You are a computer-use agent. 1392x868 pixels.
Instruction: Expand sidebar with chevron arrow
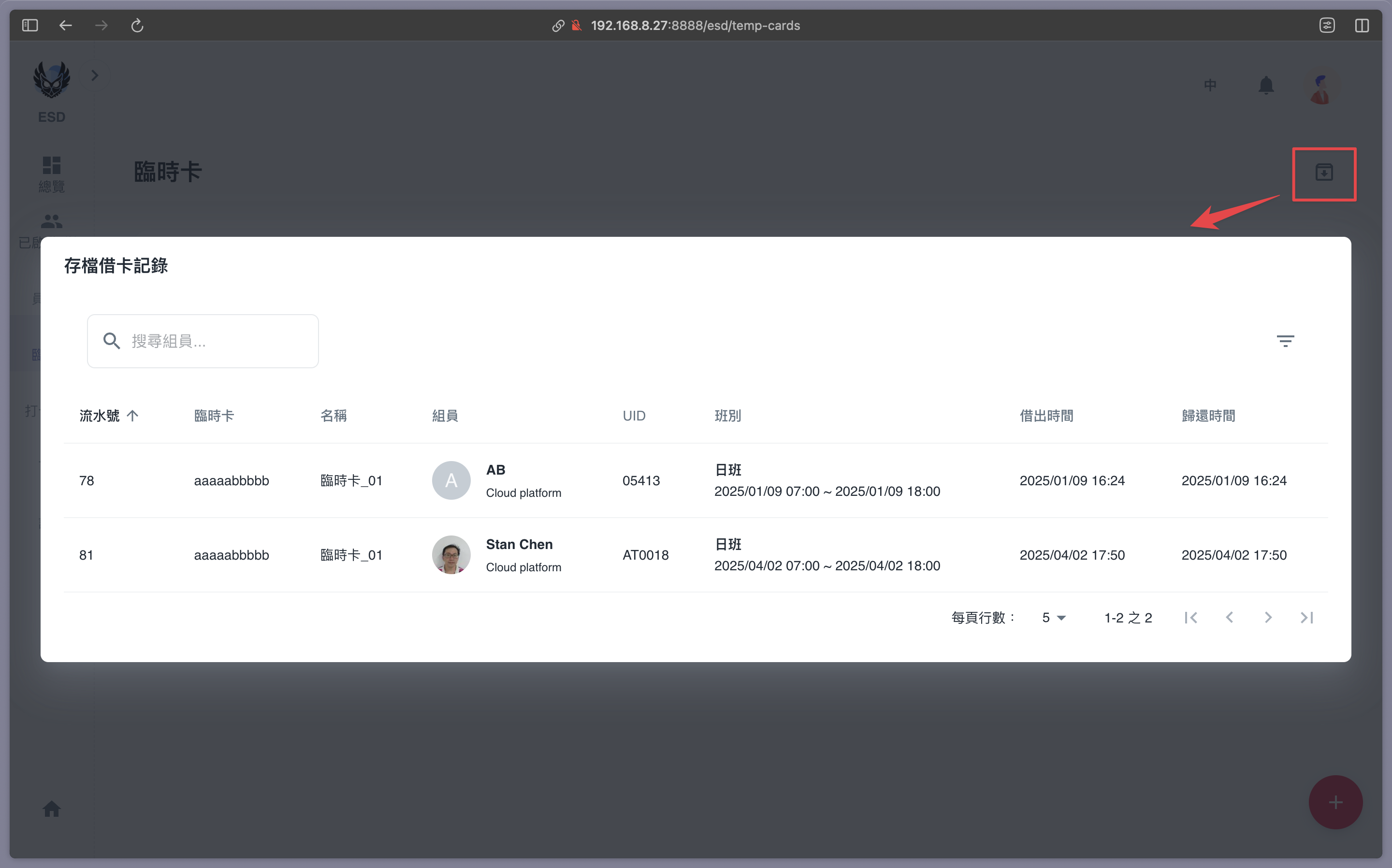[95, 75]
